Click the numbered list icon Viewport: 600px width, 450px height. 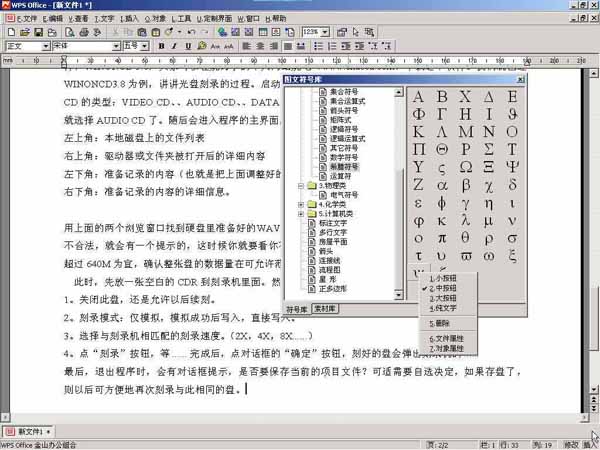[332, 46]
